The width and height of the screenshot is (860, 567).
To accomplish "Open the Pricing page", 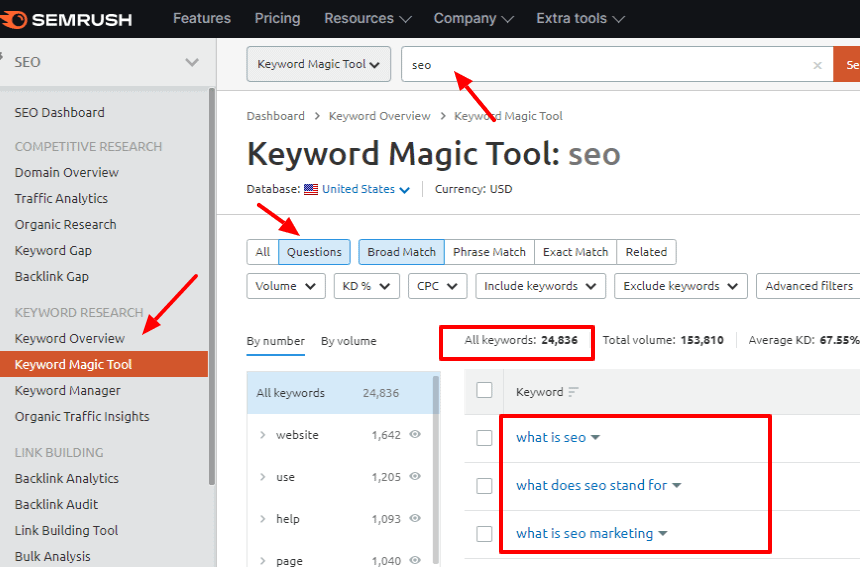I will (278, 19).
